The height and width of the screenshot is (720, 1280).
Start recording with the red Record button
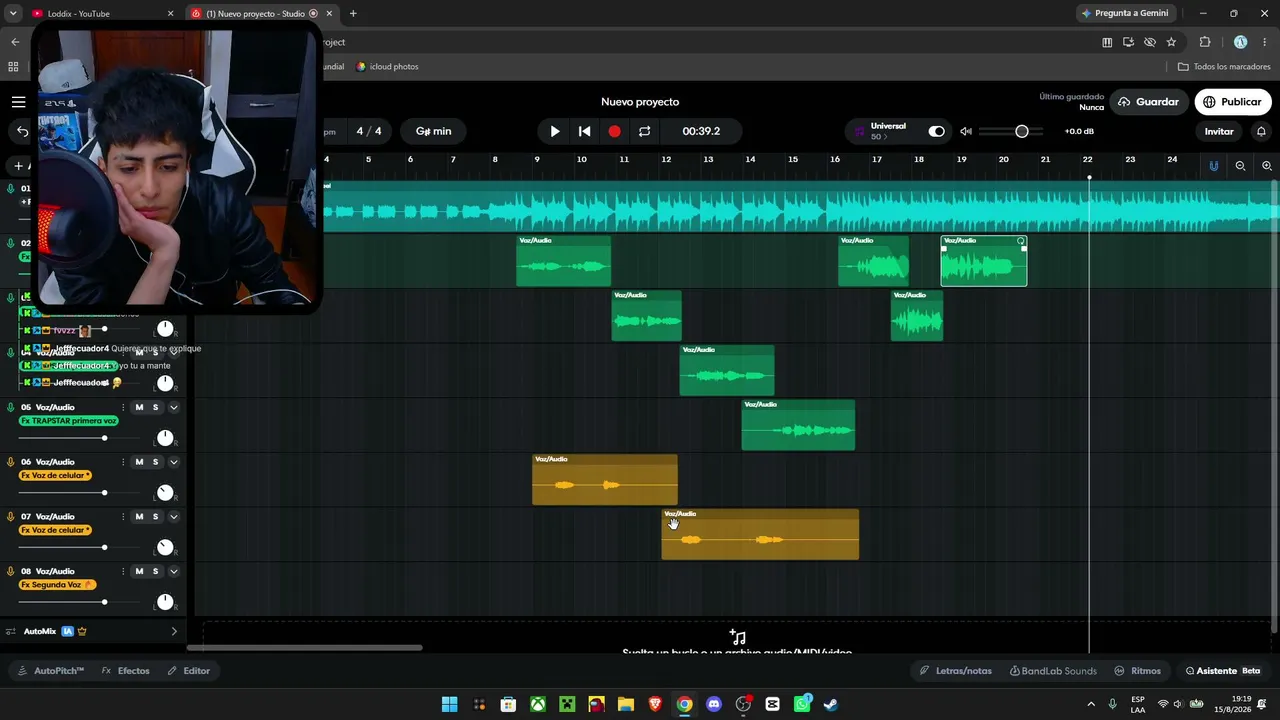(x=614, y=131)
